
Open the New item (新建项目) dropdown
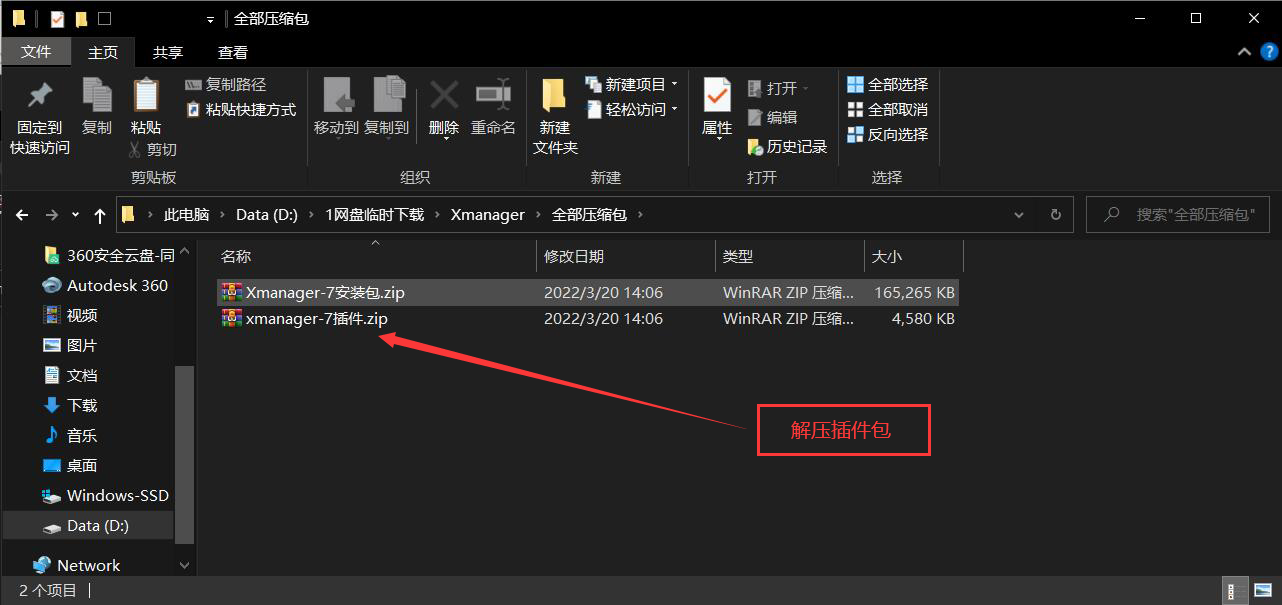pos(631,85)
